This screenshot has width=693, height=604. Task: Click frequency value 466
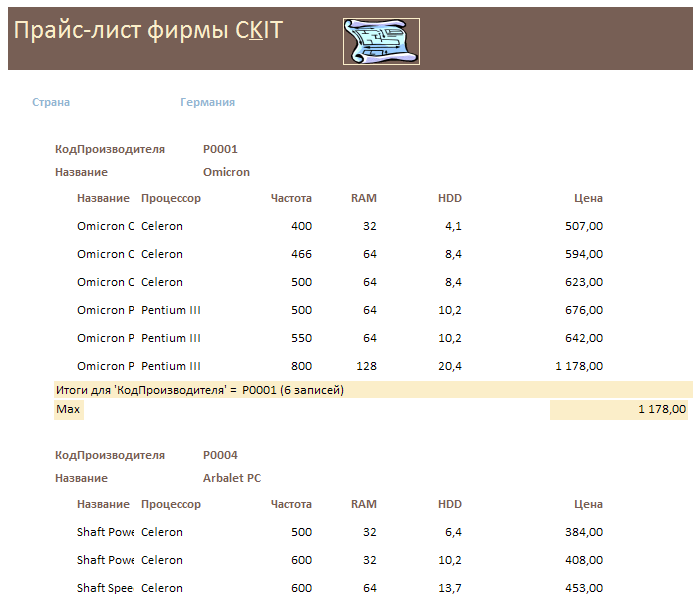coord(301,254)
